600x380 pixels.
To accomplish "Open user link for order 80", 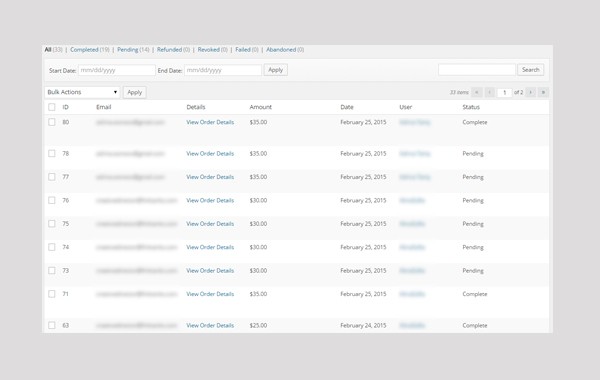I will pyautogui.click(x=415, y=122).
